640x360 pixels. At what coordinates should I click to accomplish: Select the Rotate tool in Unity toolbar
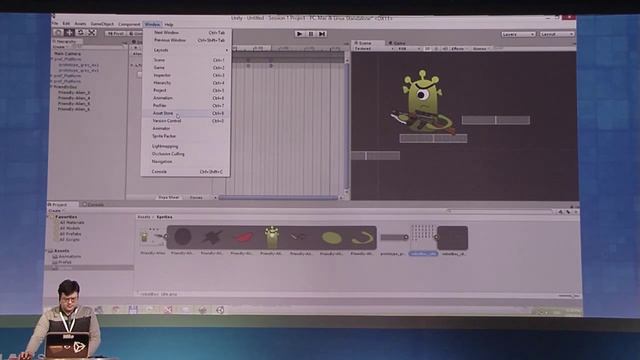pyautogui.click(x=81, y=33)
